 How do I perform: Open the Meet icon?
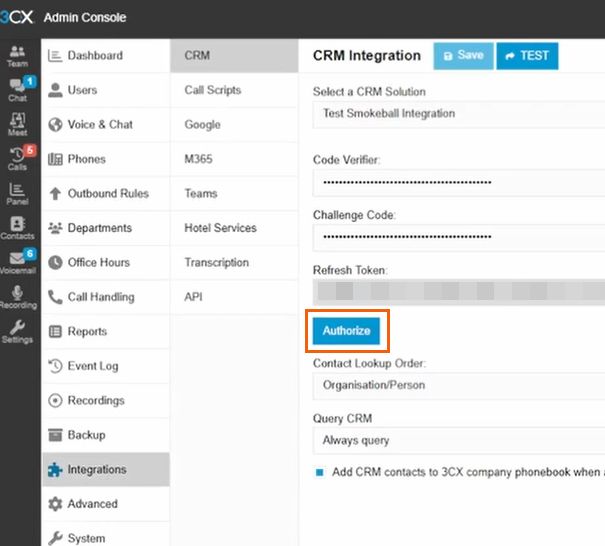[x=17, y=124]
